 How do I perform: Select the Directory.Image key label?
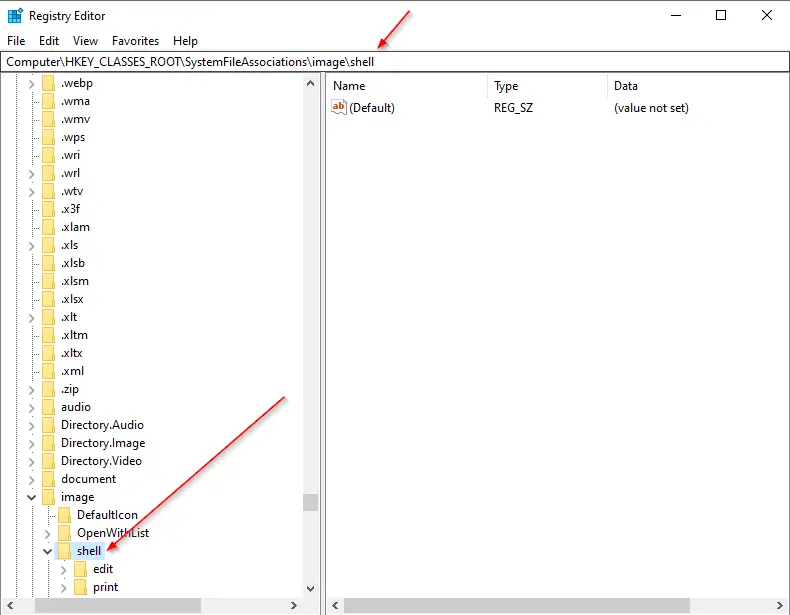103,443
